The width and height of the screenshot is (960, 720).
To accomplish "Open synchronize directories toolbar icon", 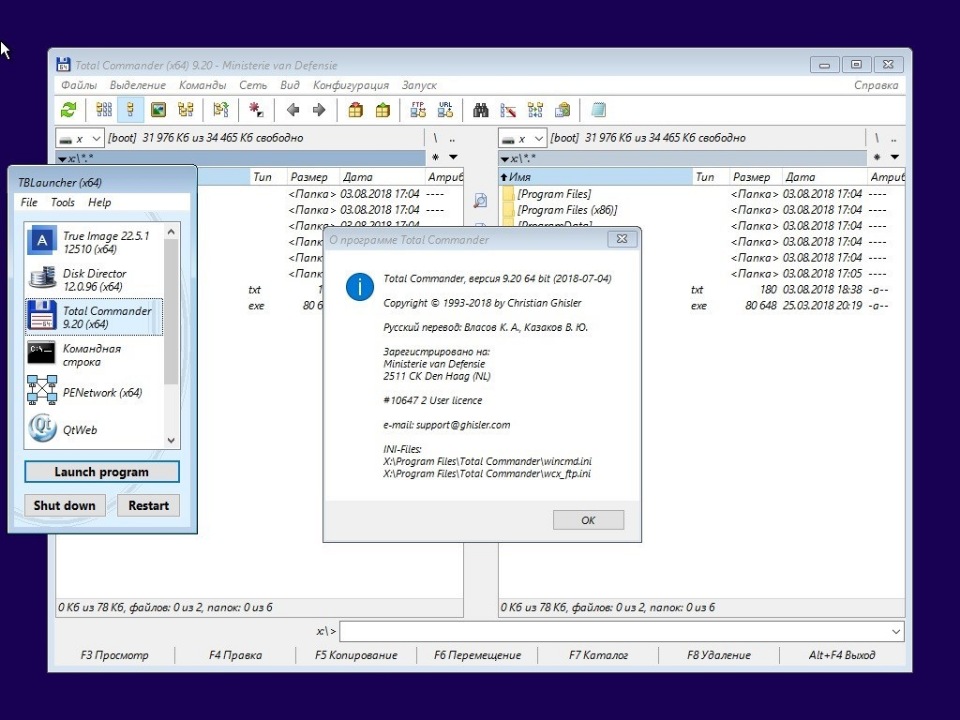I will (535, 110).
